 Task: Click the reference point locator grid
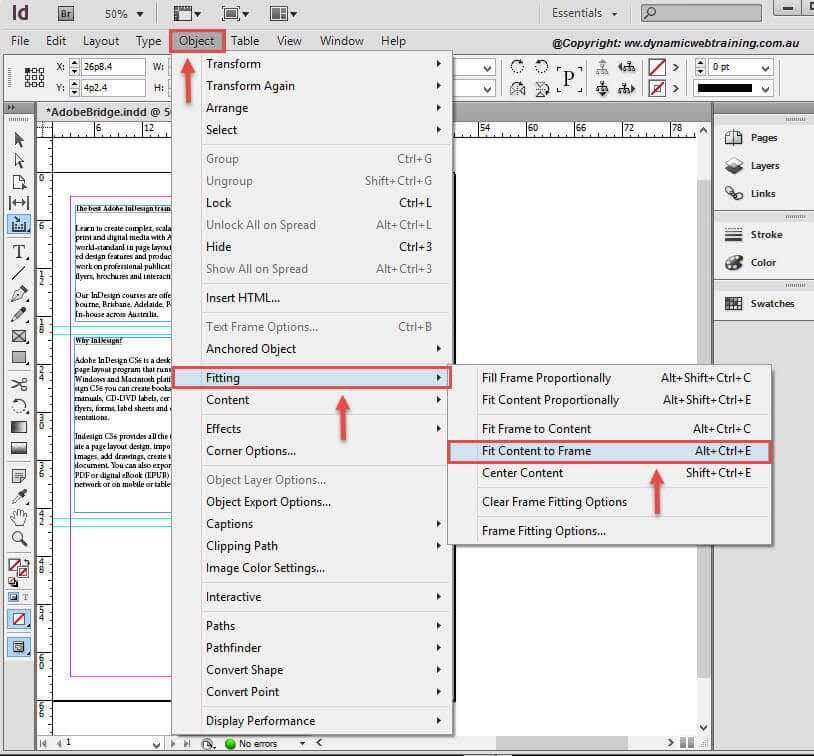coord(34,77)
